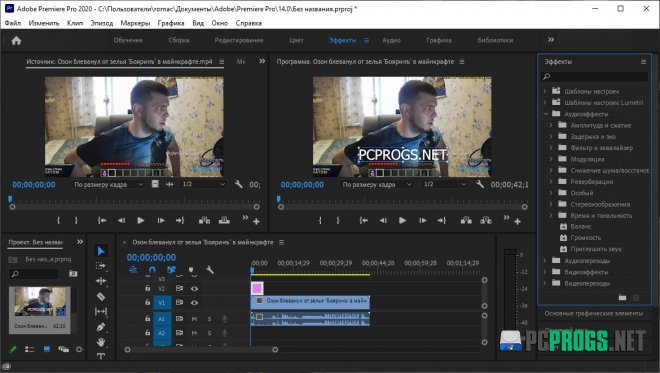Image resolution: width=660 pixels, height=373 pixels.
Task: Switch to 'Аудио' workspace tab
Action: 391,40
